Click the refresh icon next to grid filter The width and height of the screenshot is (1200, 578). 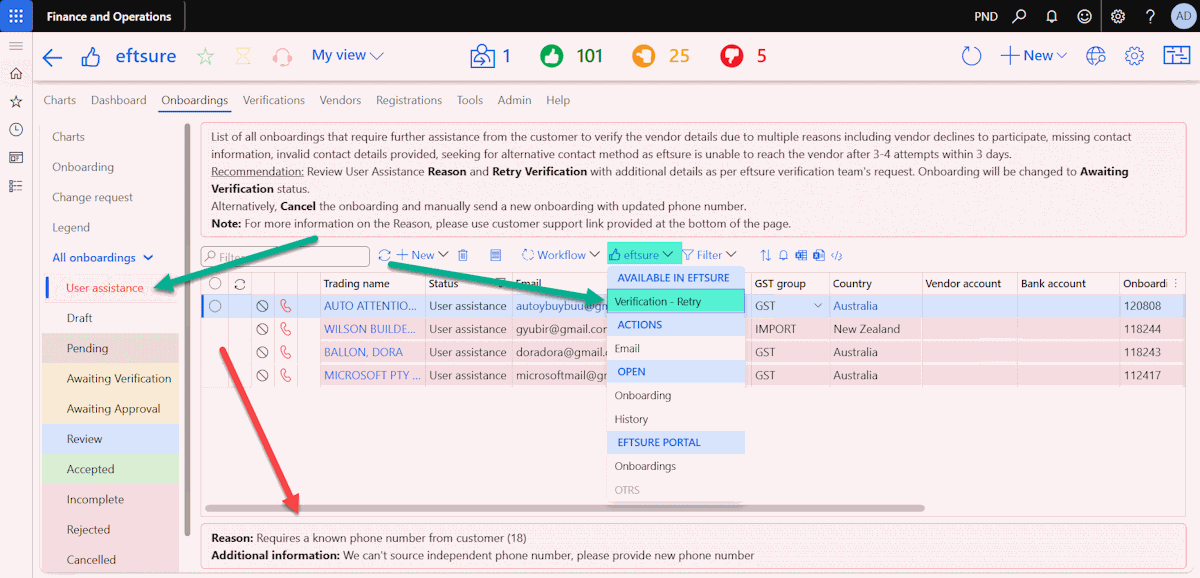coord(384,255)
